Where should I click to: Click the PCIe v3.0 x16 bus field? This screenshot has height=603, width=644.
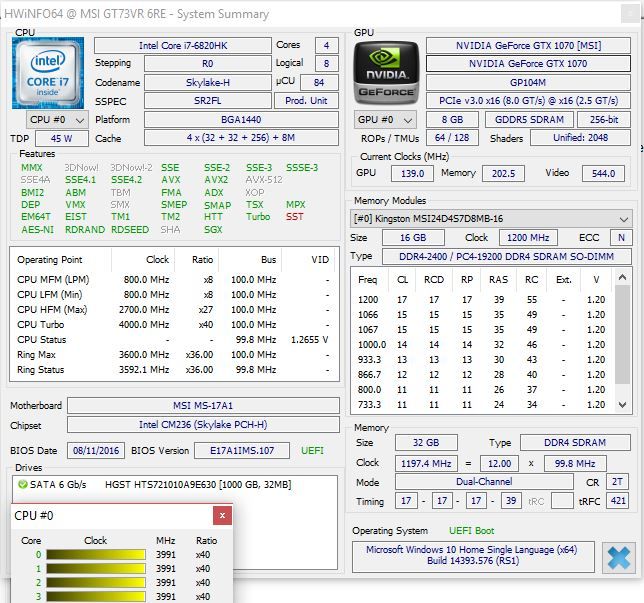pyautogui.click(x=528, y=101)
